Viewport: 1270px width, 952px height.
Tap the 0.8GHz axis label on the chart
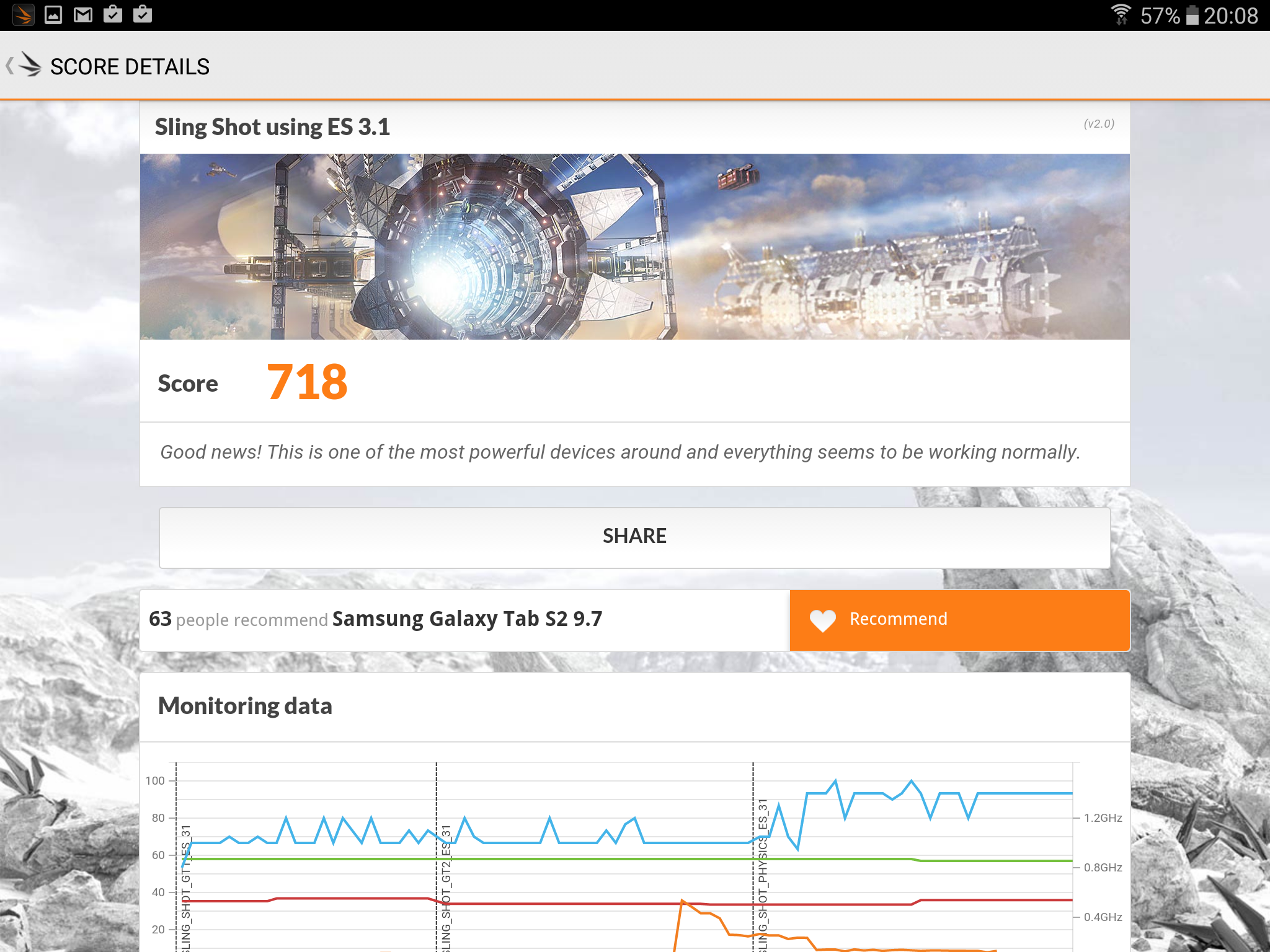[1103, 868]
